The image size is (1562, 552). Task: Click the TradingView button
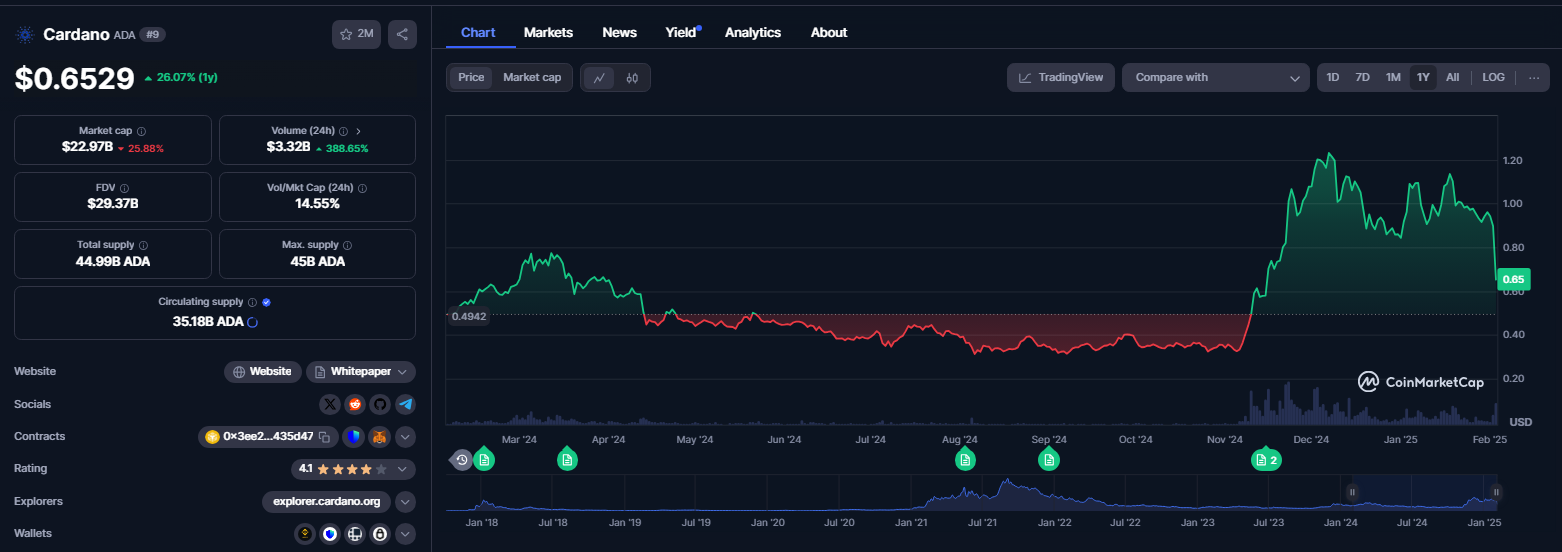coord(1060,78)
